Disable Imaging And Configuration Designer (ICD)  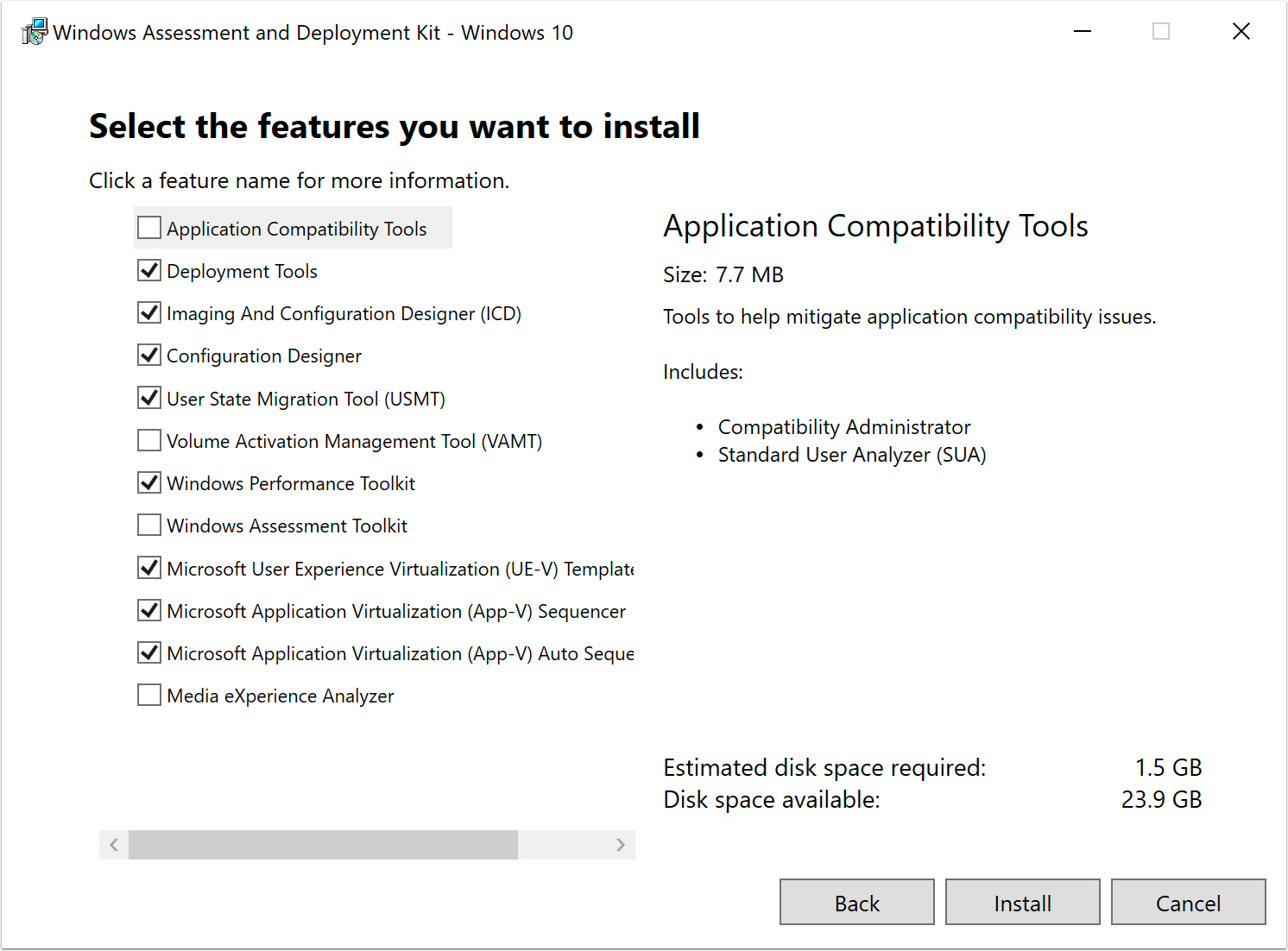coord(148,312)
